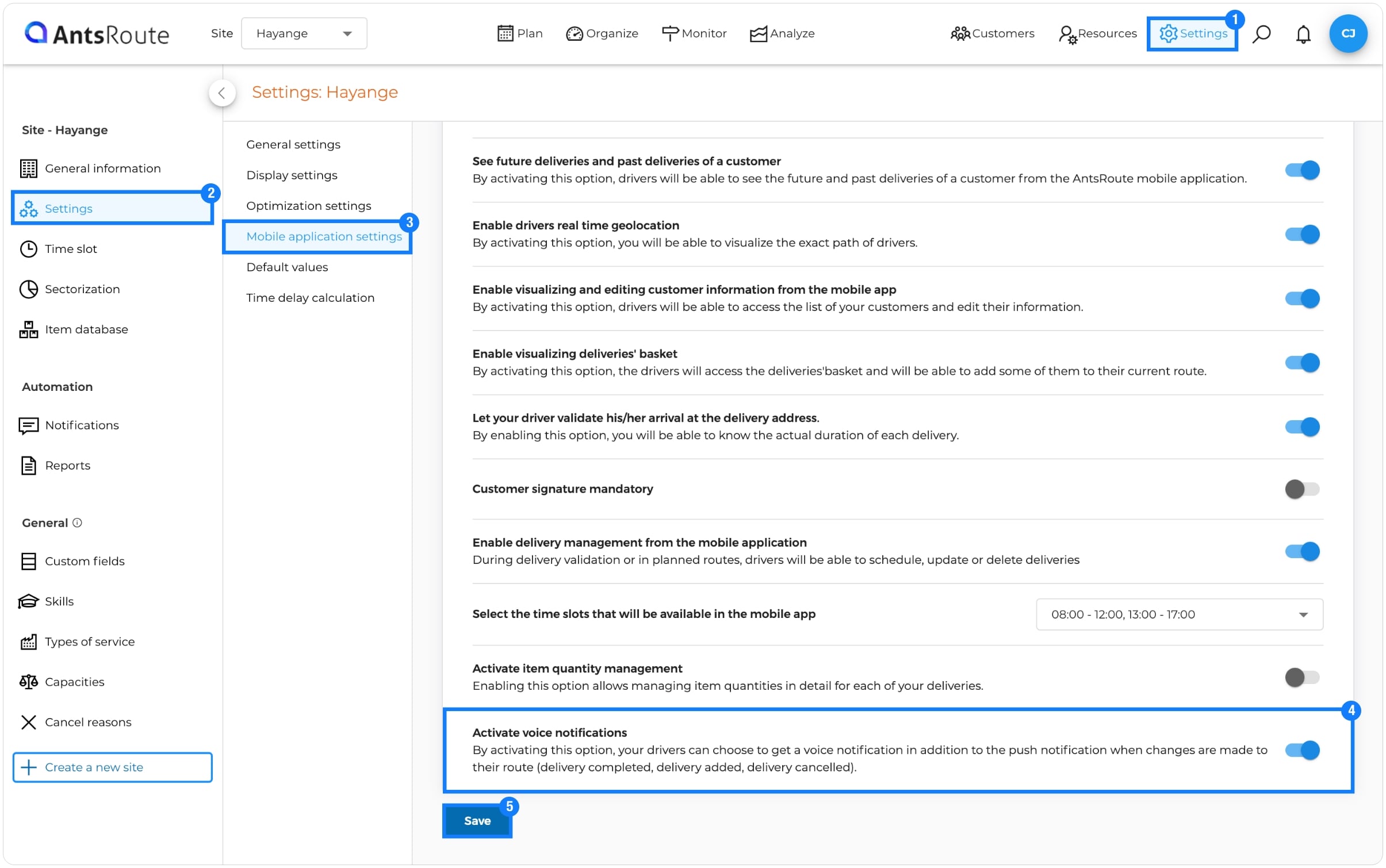Open Default values tab
The width and height of the screenshot is (1386, 868).
287,267
